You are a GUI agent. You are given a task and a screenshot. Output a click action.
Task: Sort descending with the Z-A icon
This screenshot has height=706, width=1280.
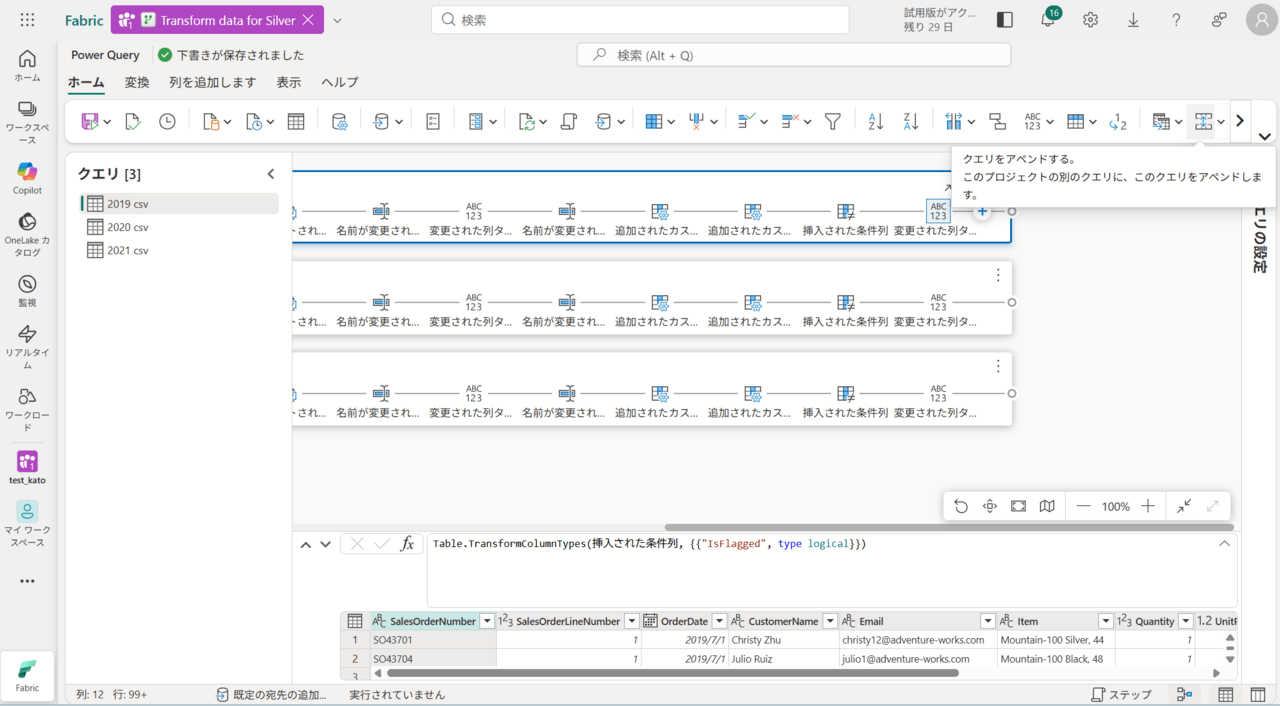(x=911, y=121)
